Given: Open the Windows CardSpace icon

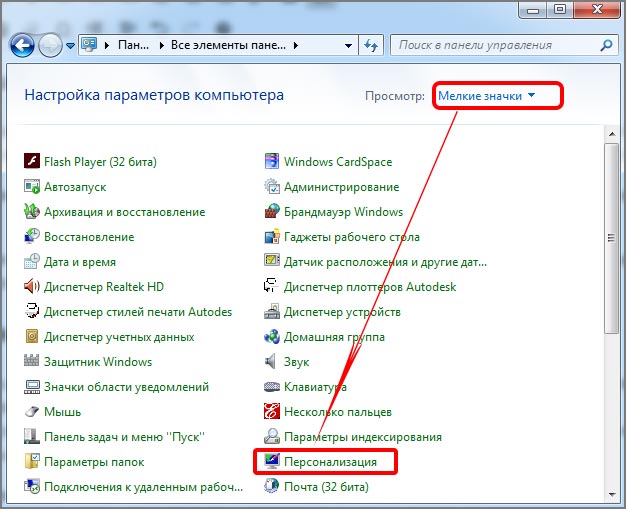Looking at the screenshot, I should coord(272,162).
